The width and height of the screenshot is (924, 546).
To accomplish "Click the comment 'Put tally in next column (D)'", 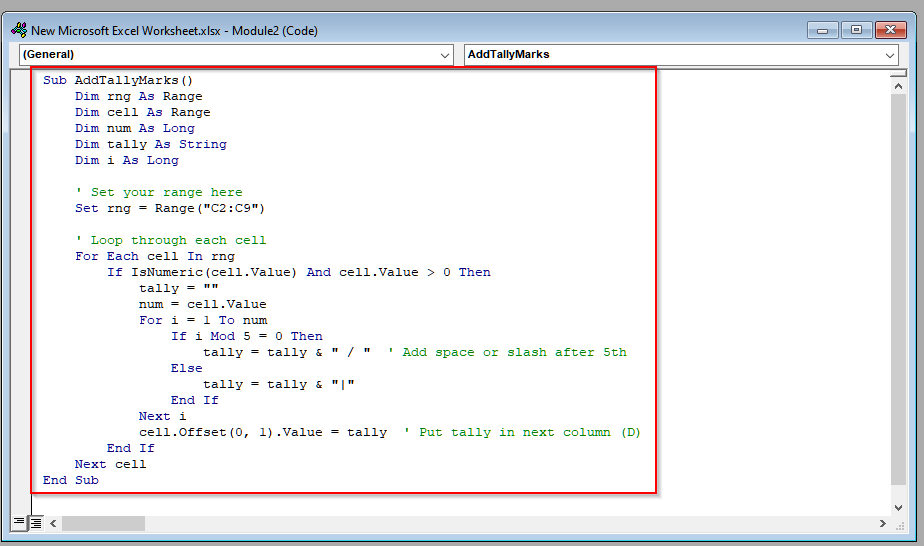I will [523, 432].
